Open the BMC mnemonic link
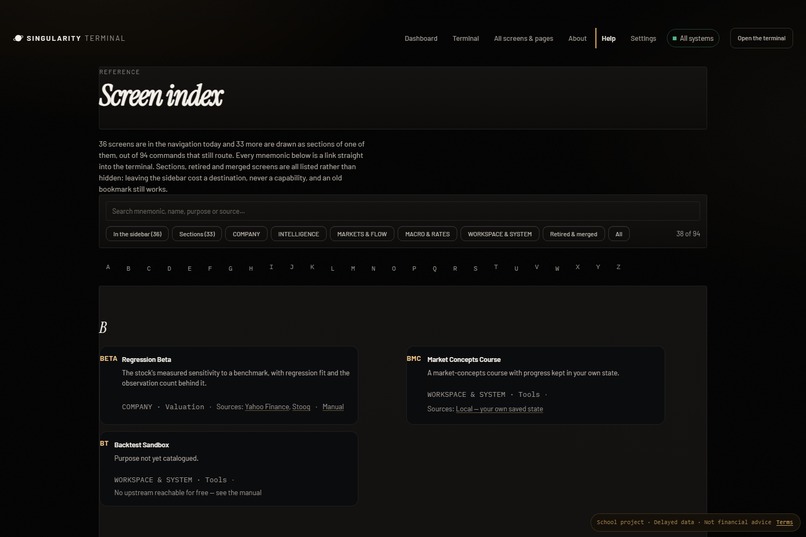806x537 pixels. click(414, 359)
